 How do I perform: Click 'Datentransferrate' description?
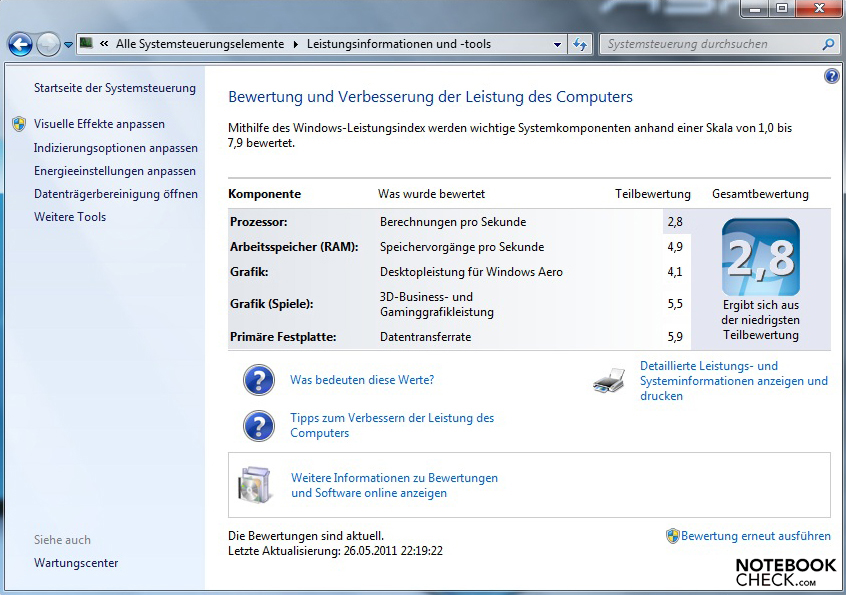425,337
